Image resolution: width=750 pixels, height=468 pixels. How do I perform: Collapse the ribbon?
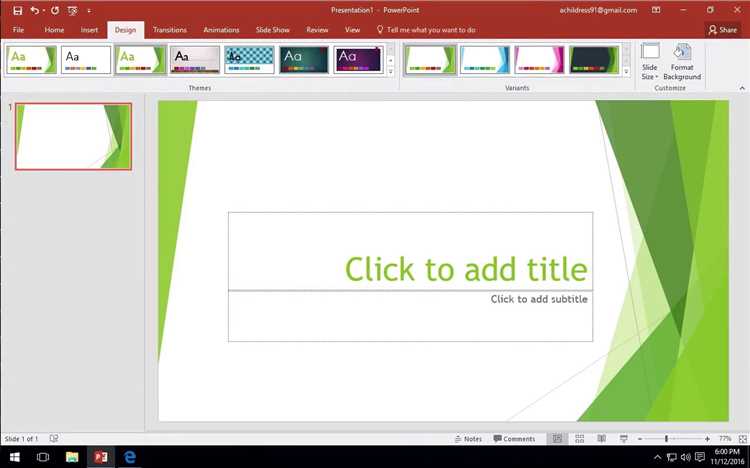[x=742, y=88]
